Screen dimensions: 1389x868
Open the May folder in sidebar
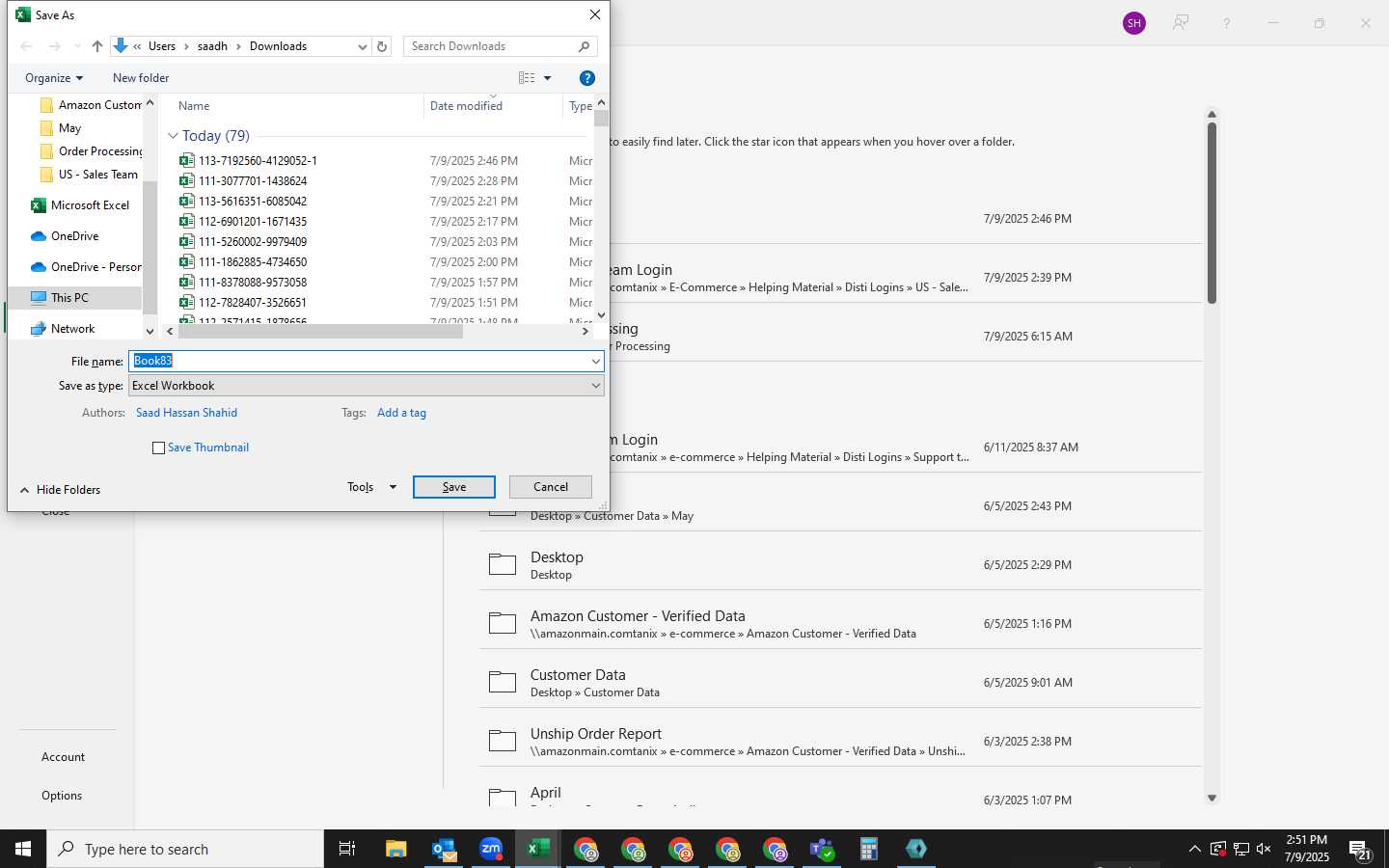(61, 128)
